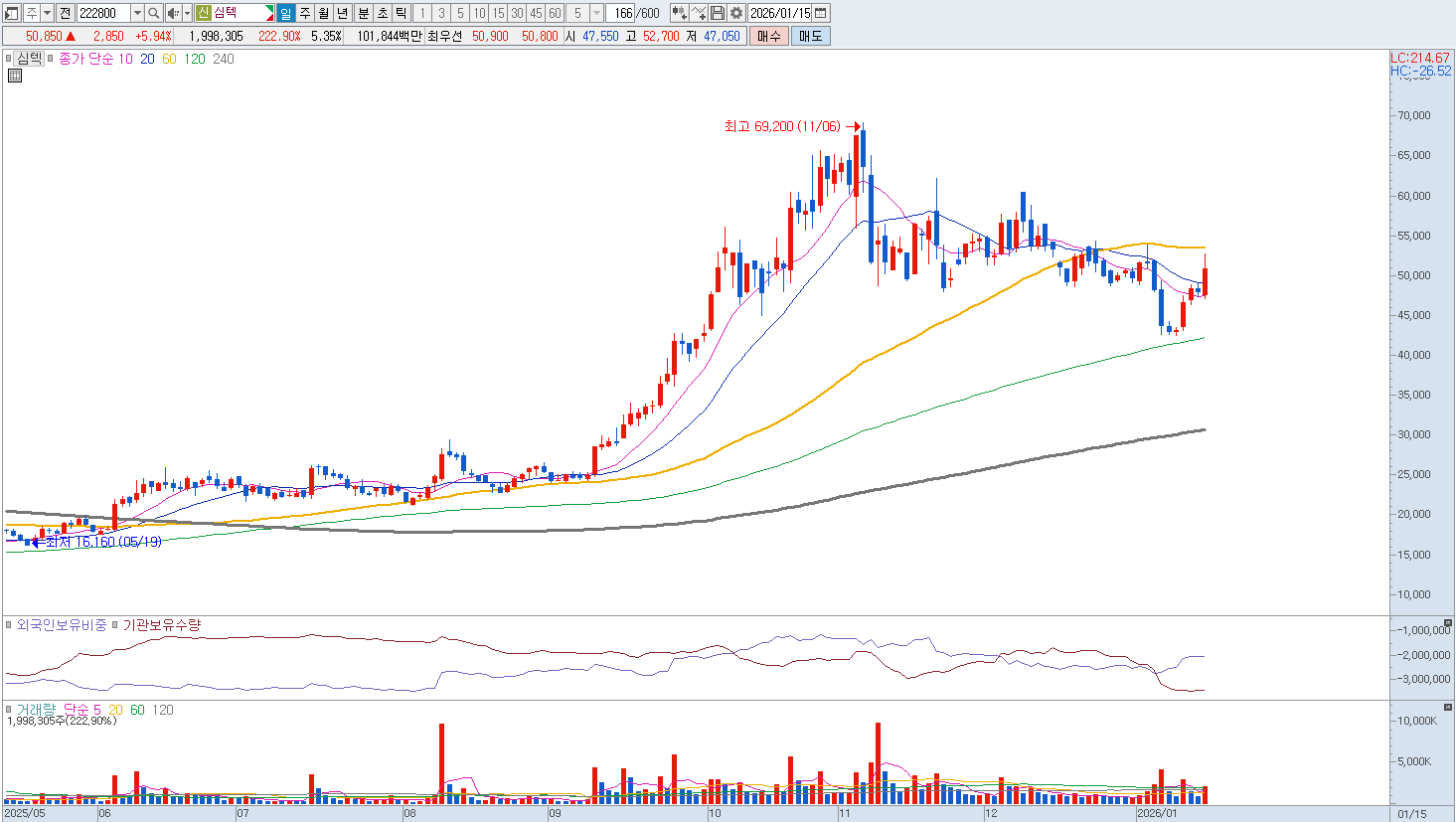Expand the stock code 222800 dropdown

tap(137, 13)
